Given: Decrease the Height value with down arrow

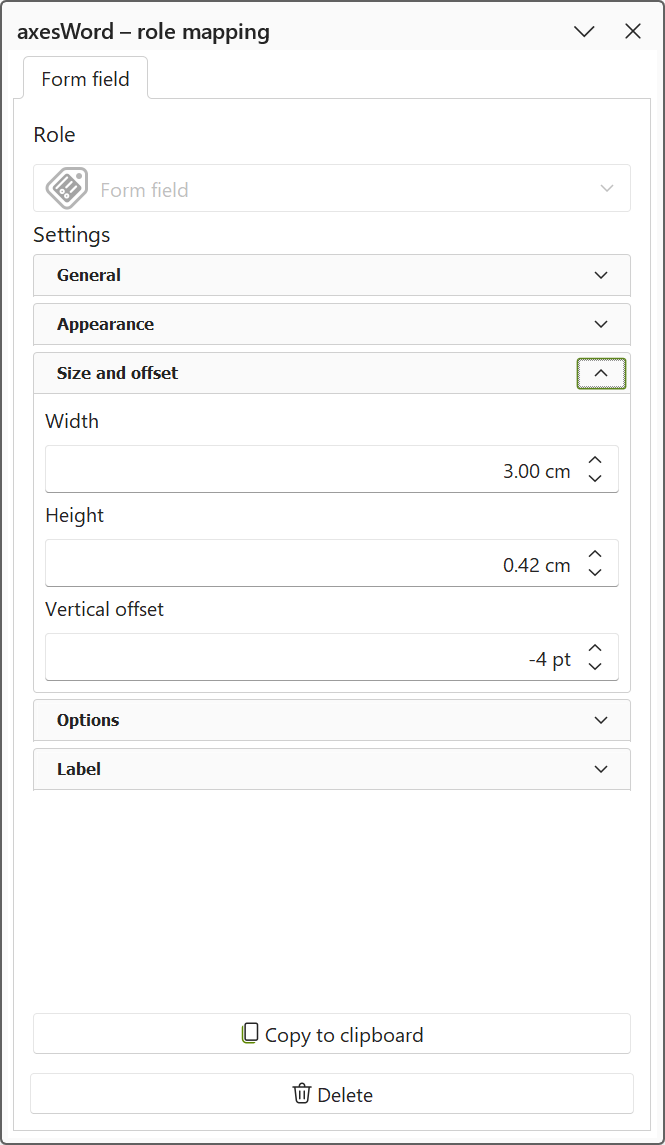Looking at the screenshot, I should click(595, 572).
